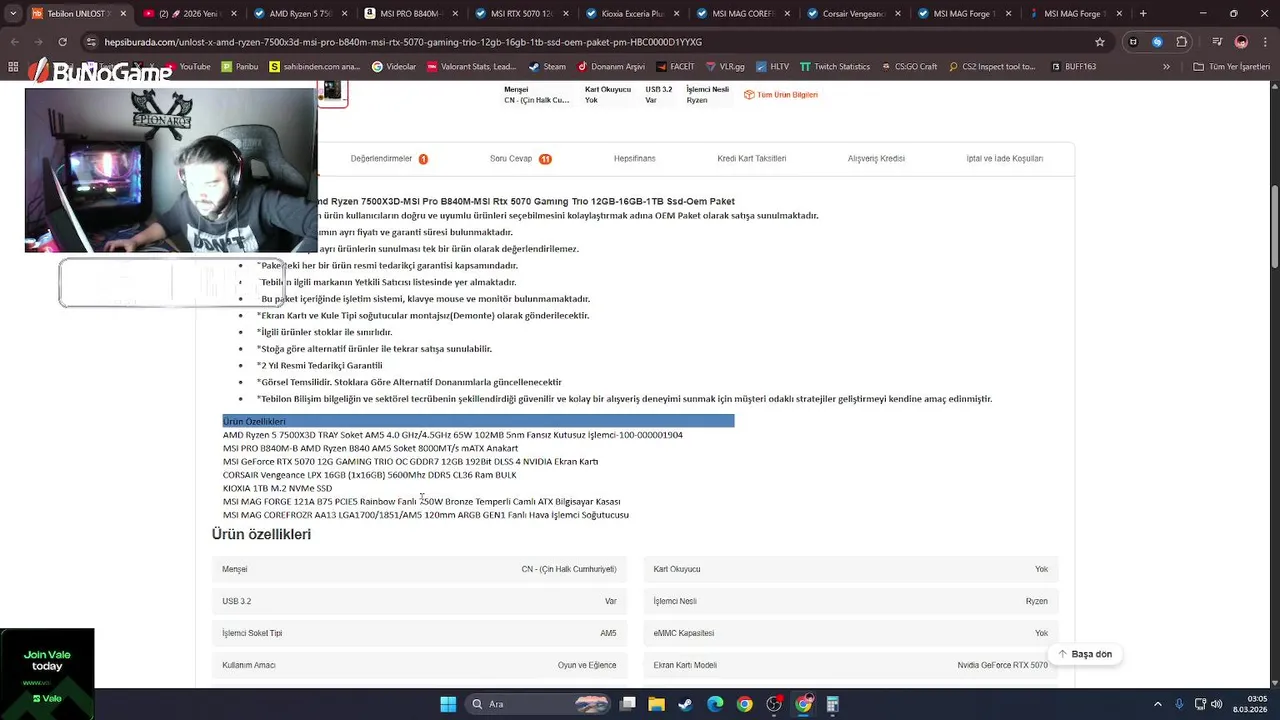Open the Kredi Kart Taksitleri tab
1280x720 pixels.
(x=751, y=159)
